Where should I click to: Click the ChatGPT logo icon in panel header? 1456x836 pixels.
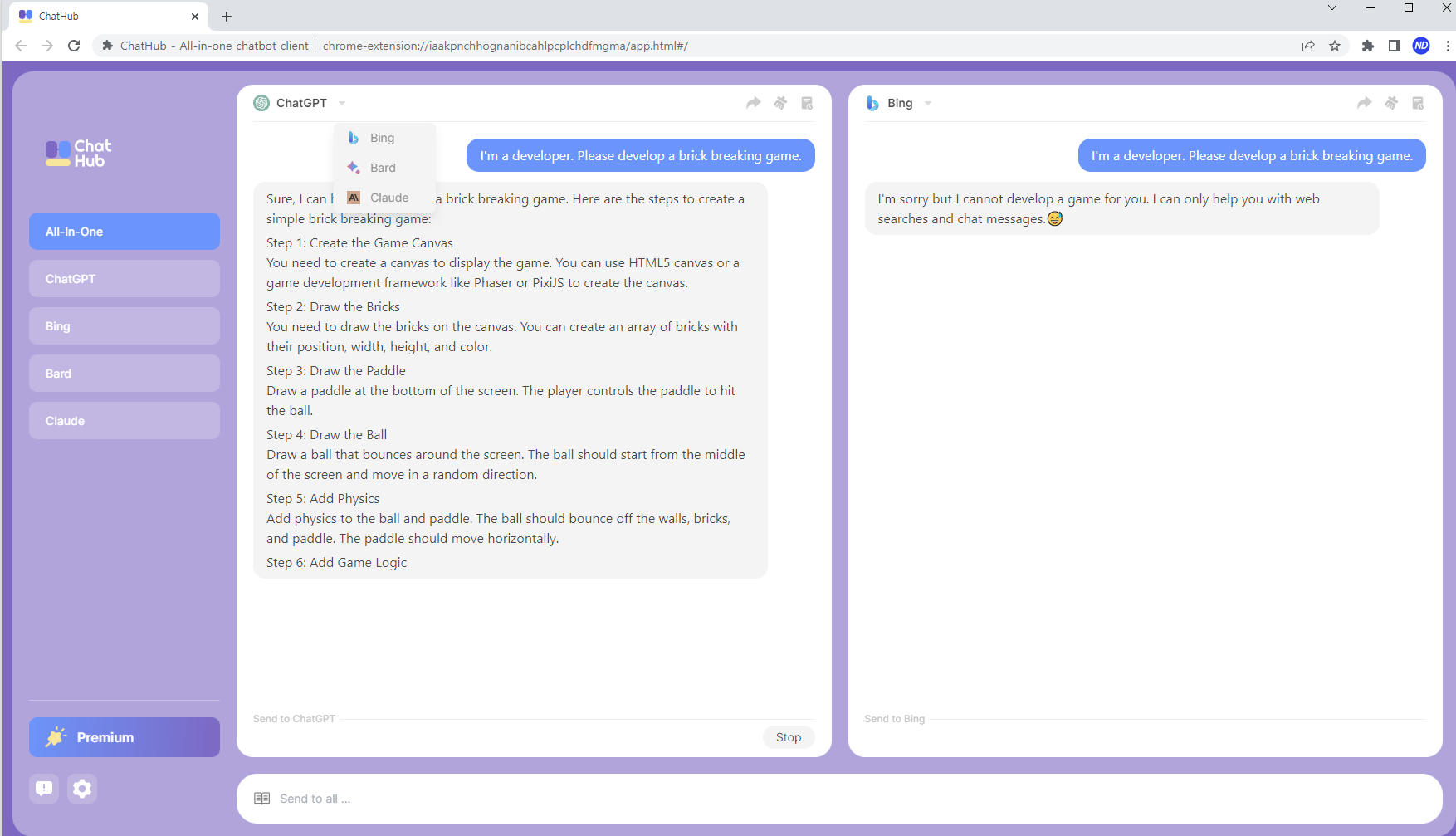[x=261, y=103]
